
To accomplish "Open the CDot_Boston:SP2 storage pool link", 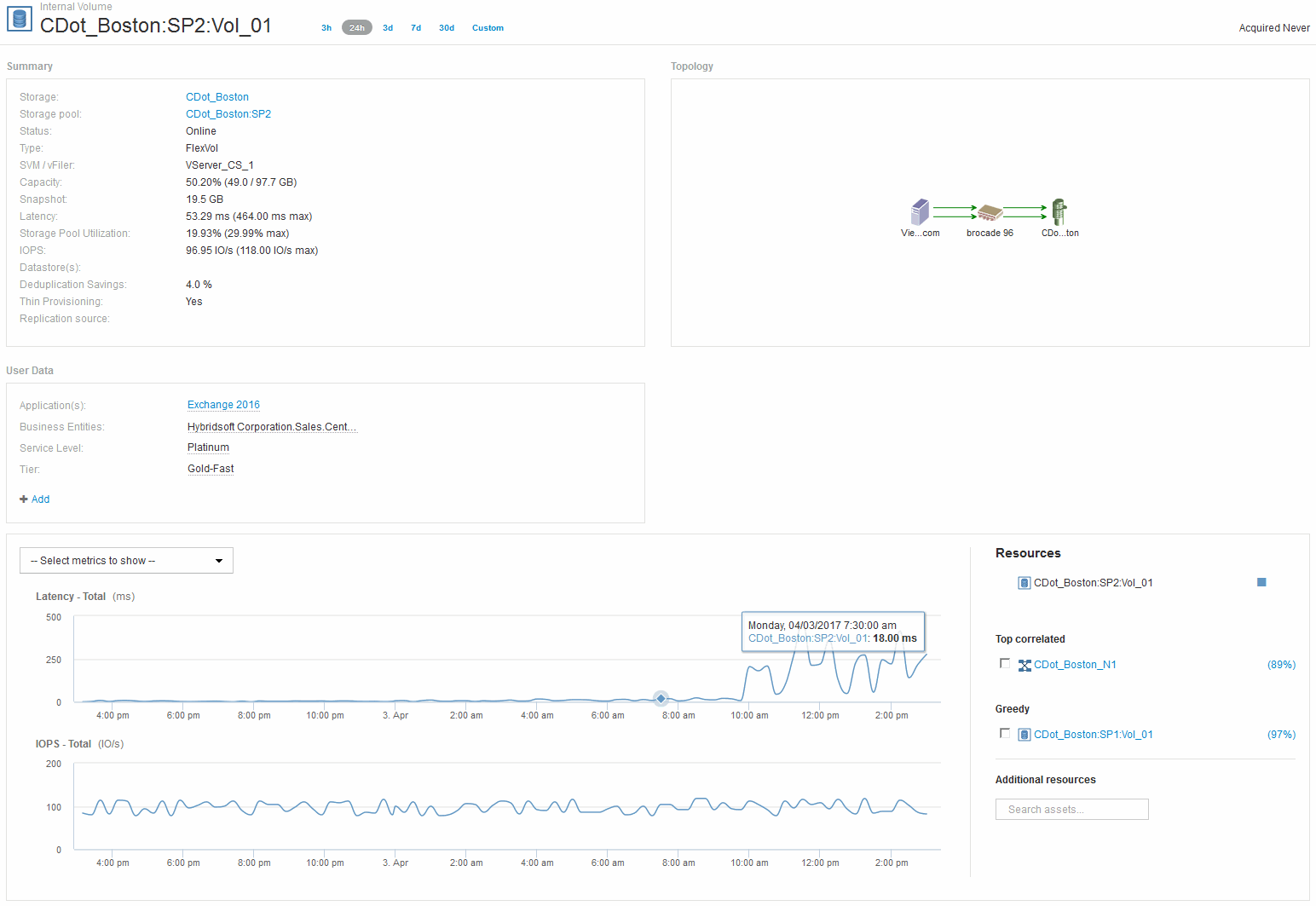I will pos(228,114).
